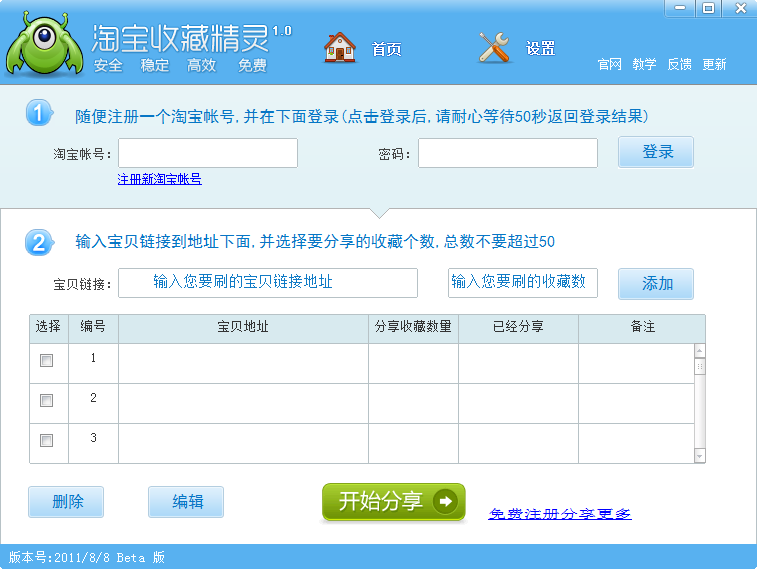The image size is (757, 569).
Task: Check the checkbox for row 1
Action: [46, 361]
